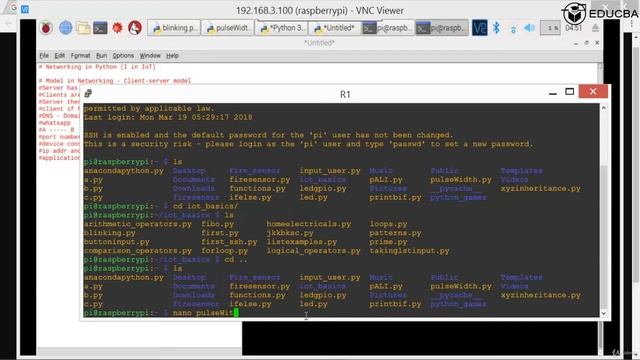Click the 'nano pulseWit' command prompt line
This screenshot has width=640, height=360.
click(161, 313)
